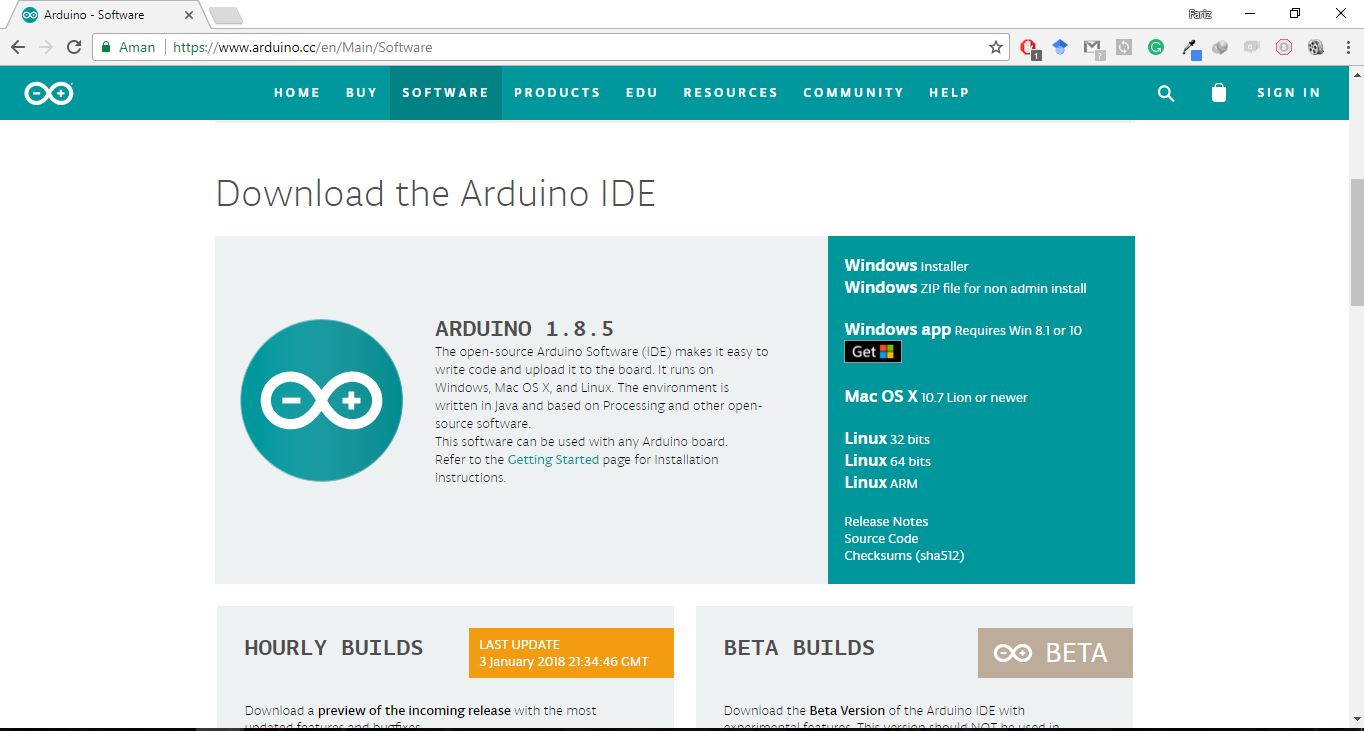The height and width of the screenshot is (731, 1364).
Task: Click the BETA BUILDS heading
Action: point(799,648)
